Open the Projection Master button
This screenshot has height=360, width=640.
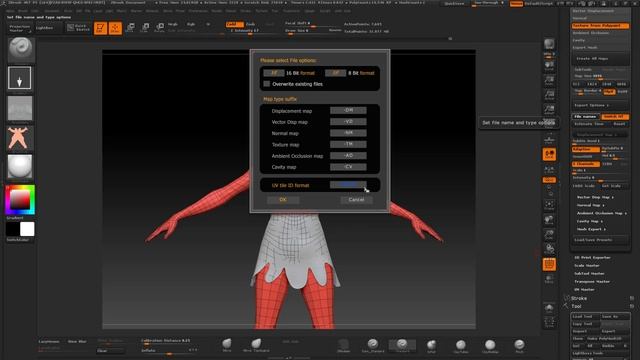[20, 28]
